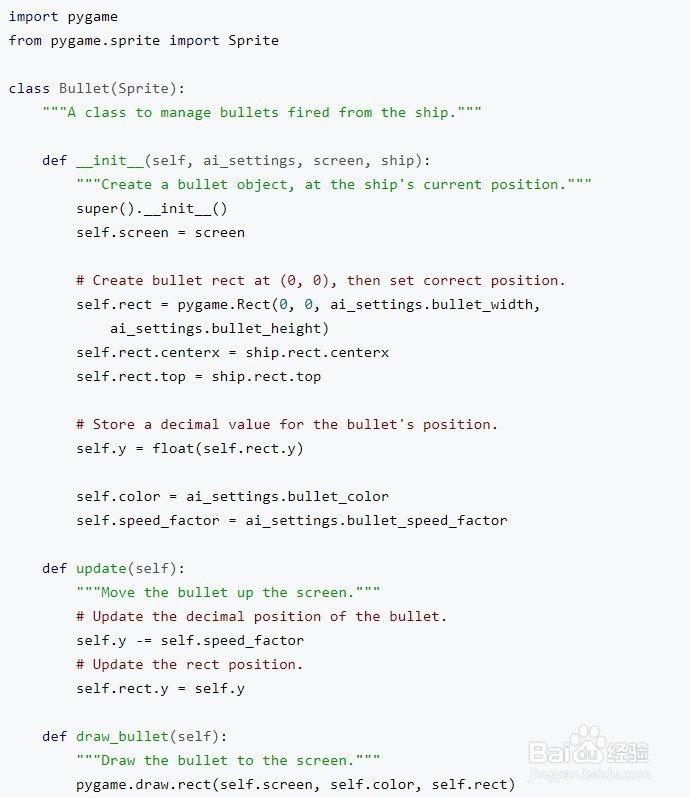Click the "class Bullet(Sprite):" definition
Screen dimensions: 690x798
(x=96, y=89)
